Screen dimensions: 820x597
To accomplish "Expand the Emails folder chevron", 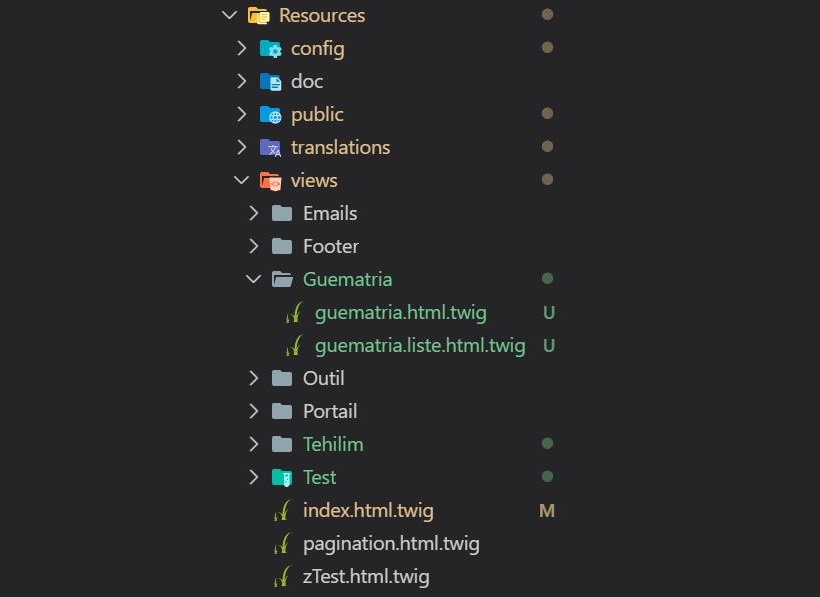I will point(254,213).
